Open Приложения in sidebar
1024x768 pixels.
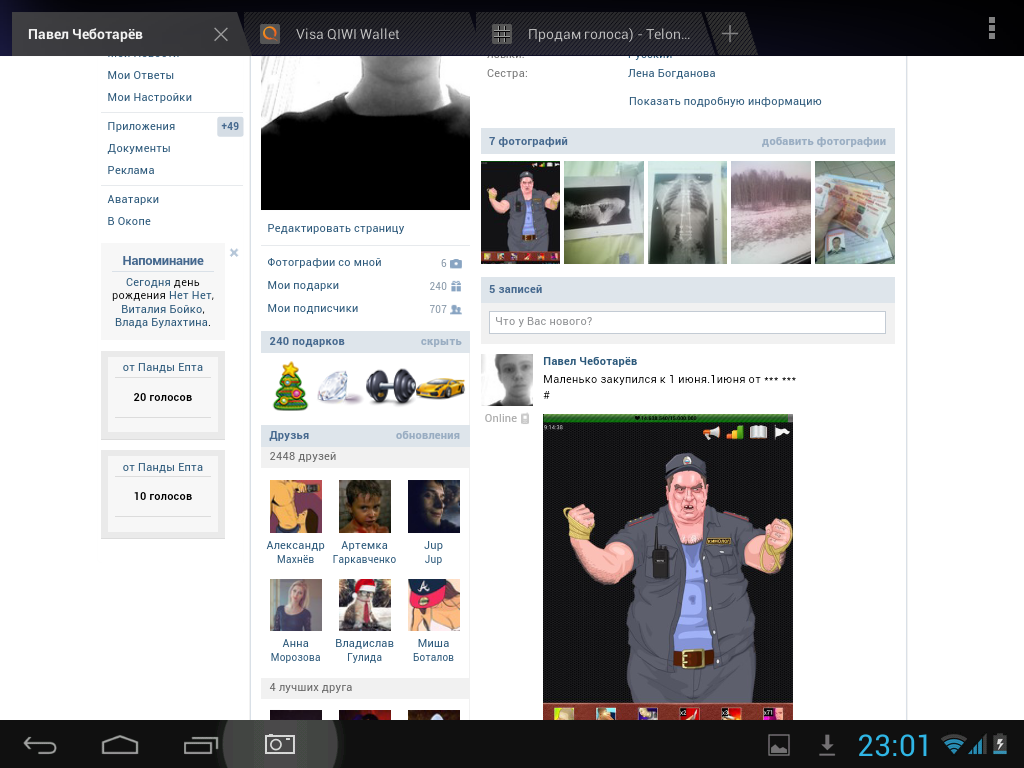tap(141, 126)
